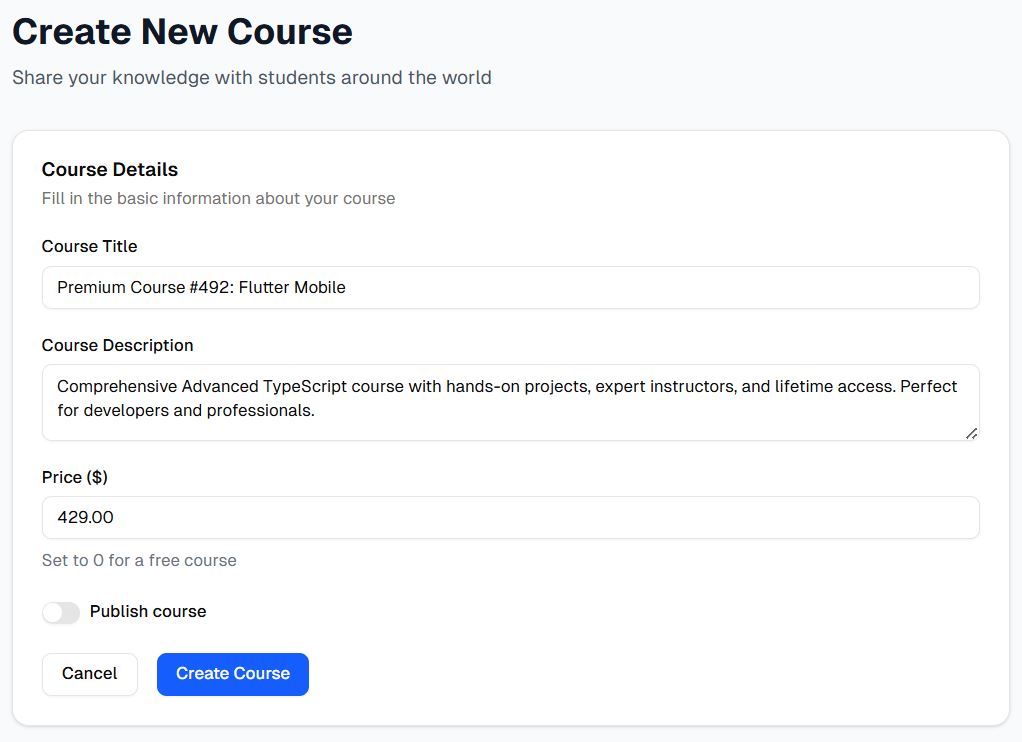Viewport: 1022px width, 742px height.
Task: Click the Create Course button
Action: pyautogui.click(x=232, y=674)
